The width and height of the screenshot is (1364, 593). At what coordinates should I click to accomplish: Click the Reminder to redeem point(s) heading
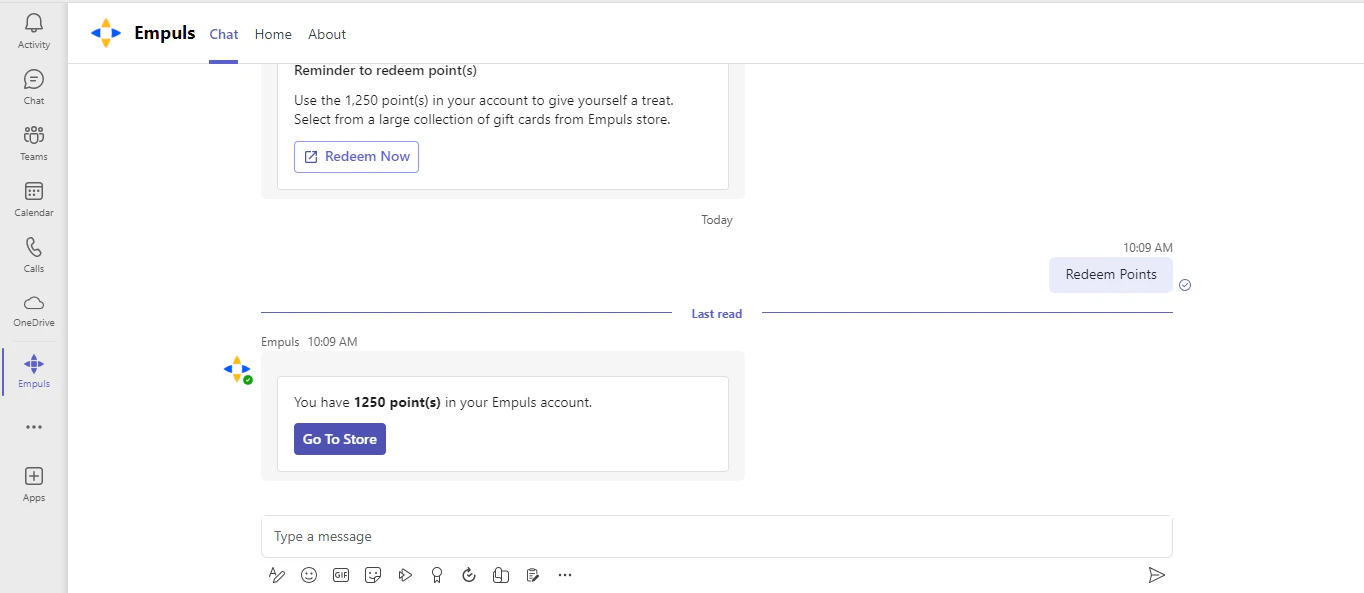385,71
